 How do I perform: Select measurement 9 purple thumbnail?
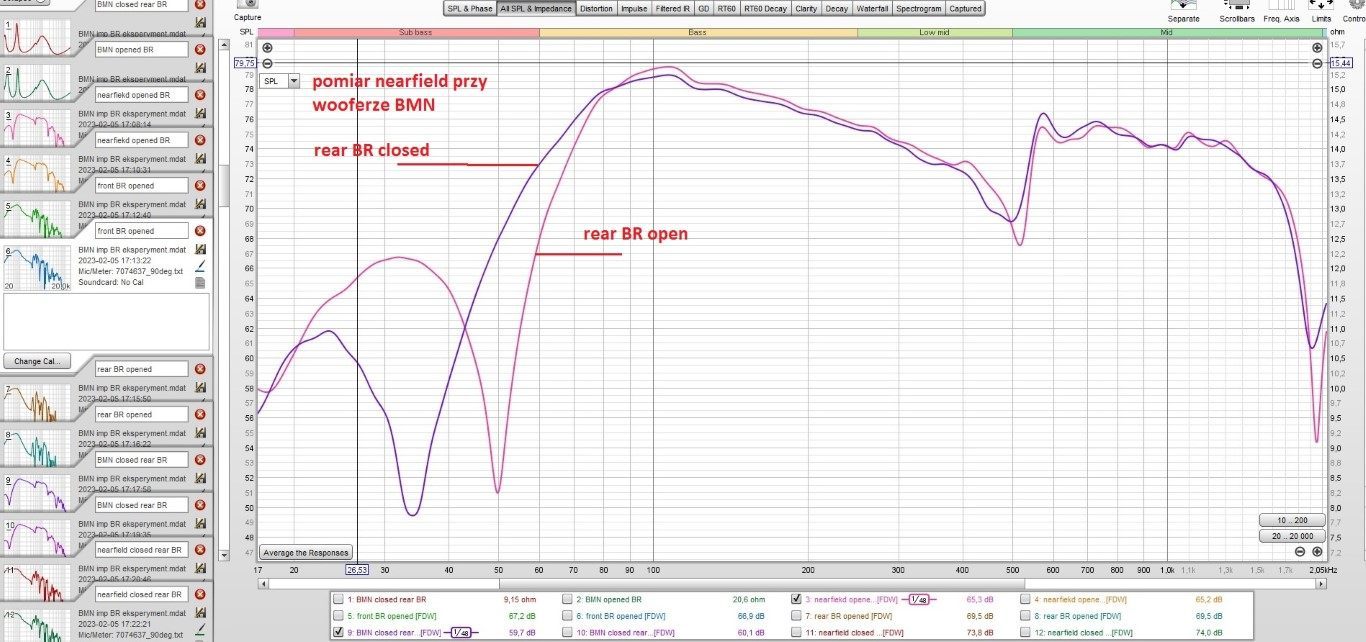[x=37, y=494]
